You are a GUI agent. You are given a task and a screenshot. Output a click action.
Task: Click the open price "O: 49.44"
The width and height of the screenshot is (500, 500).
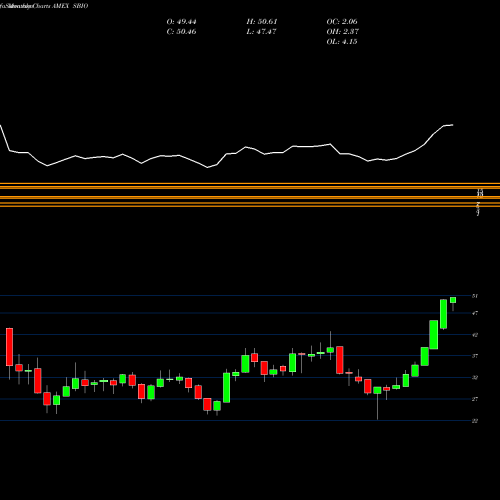tap(181, 22)
